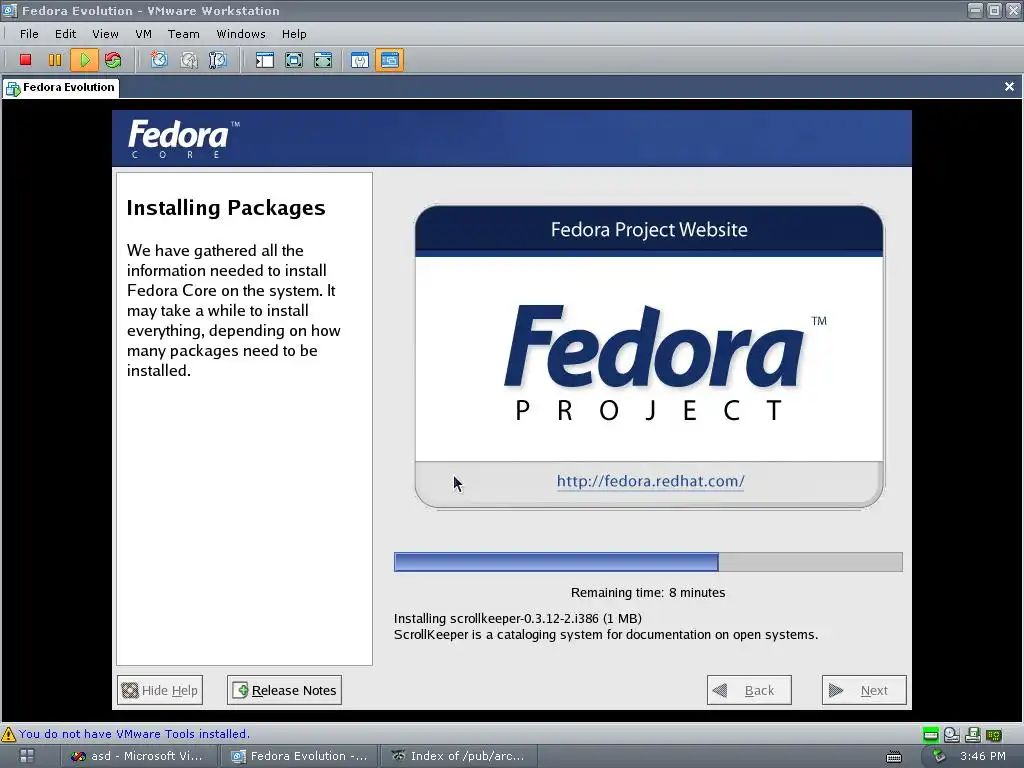Click the Remaining time: 8 minutes text
Image resolution: width=1024 pixels, height=768 pixels.
click(648, 593)
